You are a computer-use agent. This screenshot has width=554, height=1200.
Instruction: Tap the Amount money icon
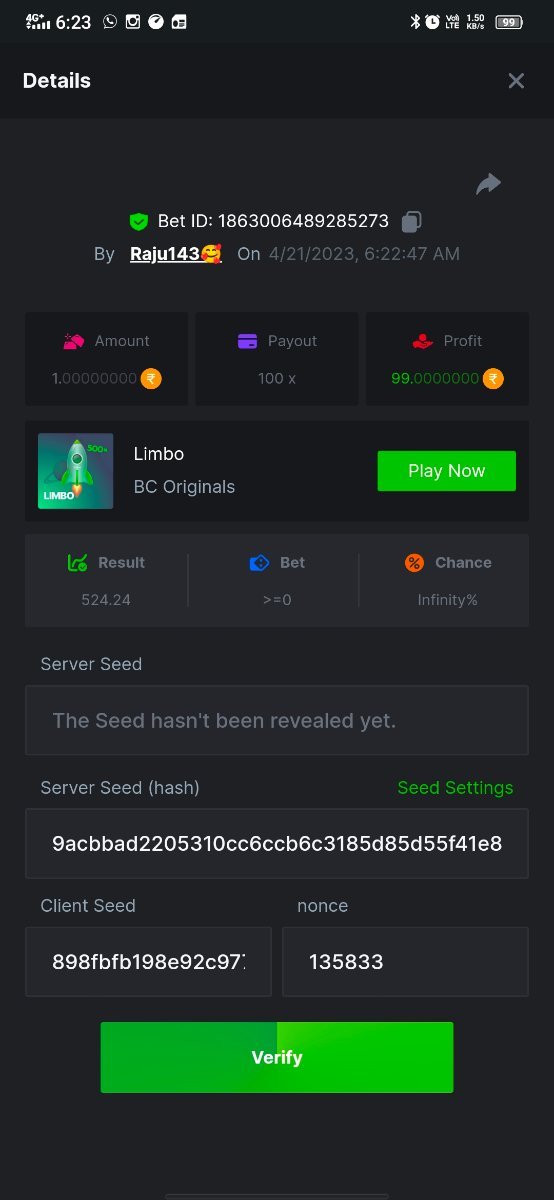click(x=74, y=341)
